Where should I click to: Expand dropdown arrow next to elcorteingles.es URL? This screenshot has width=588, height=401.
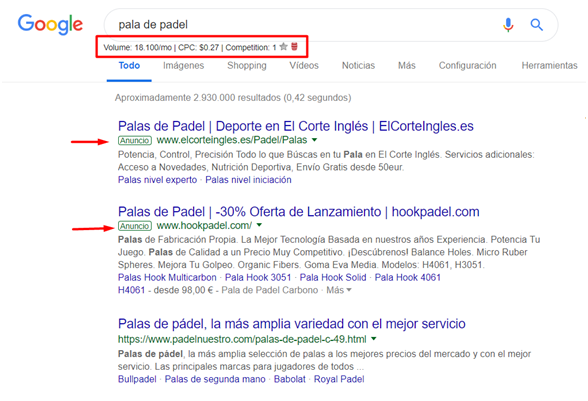pos(314,140)
